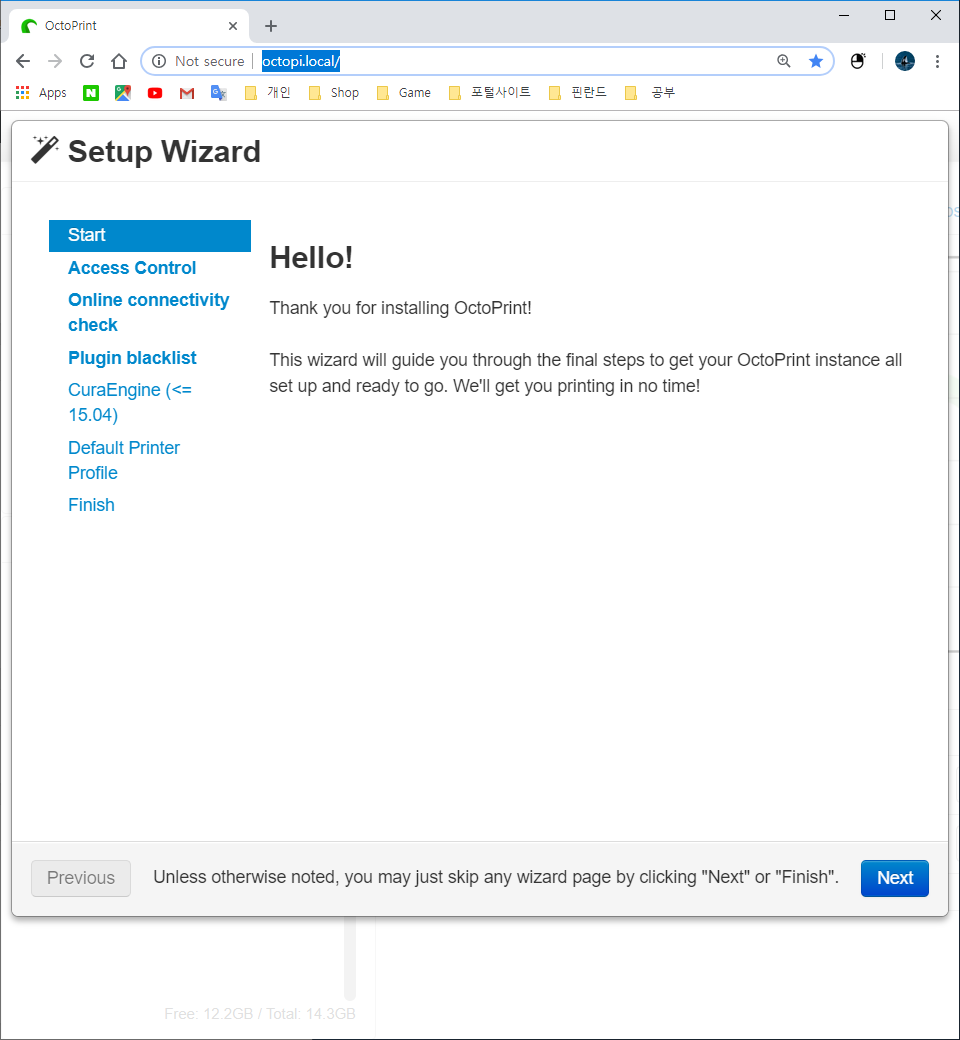Open the 공부 bookmark folder
The height and width of the screenshot is (1040, 960).
click(x=650, y=93)
